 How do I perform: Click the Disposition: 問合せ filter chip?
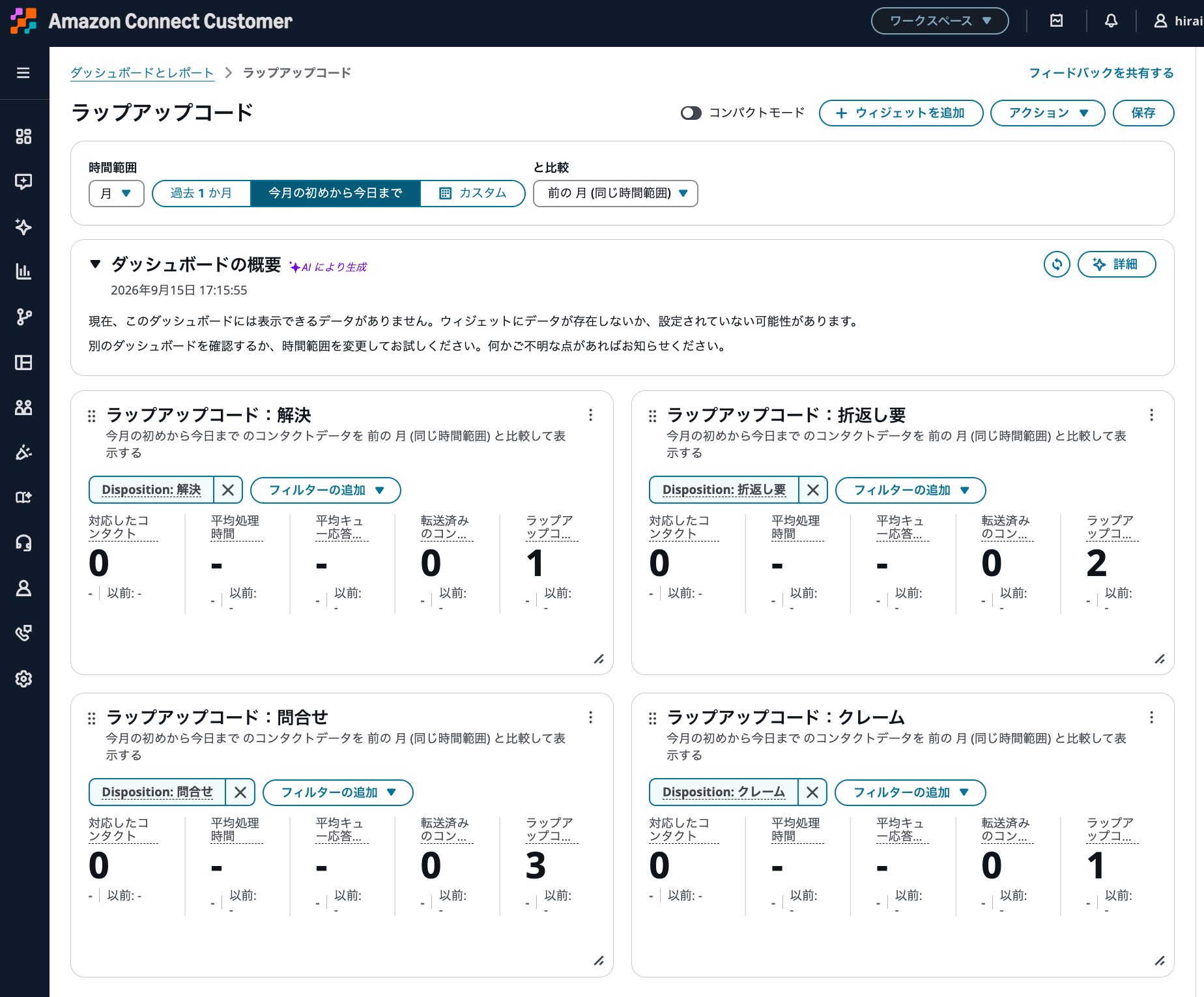tap(157, 792)
